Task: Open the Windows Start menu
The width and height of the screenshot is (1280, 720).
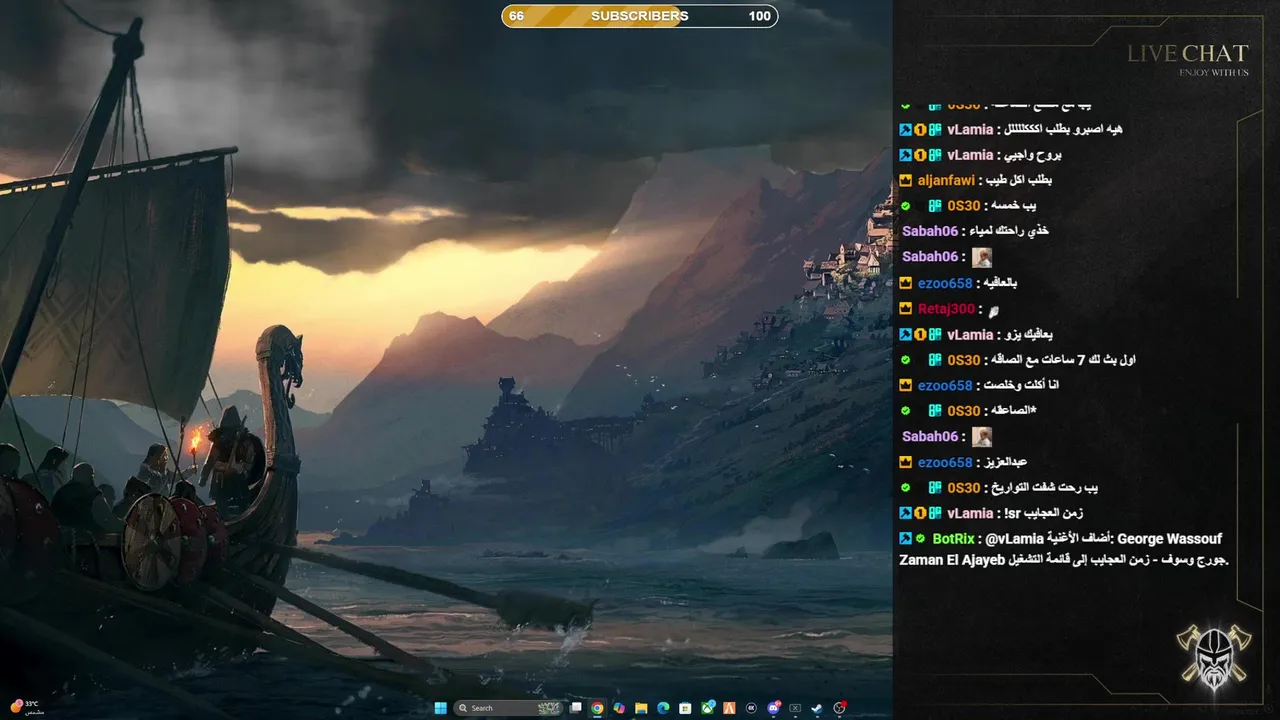Action: point(440,708)
